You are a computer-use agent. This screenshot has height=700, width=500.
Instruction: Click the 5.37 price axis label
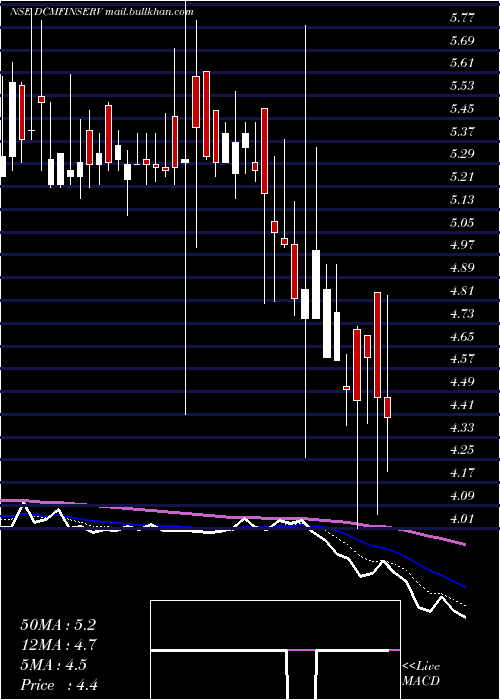(462, 131)
